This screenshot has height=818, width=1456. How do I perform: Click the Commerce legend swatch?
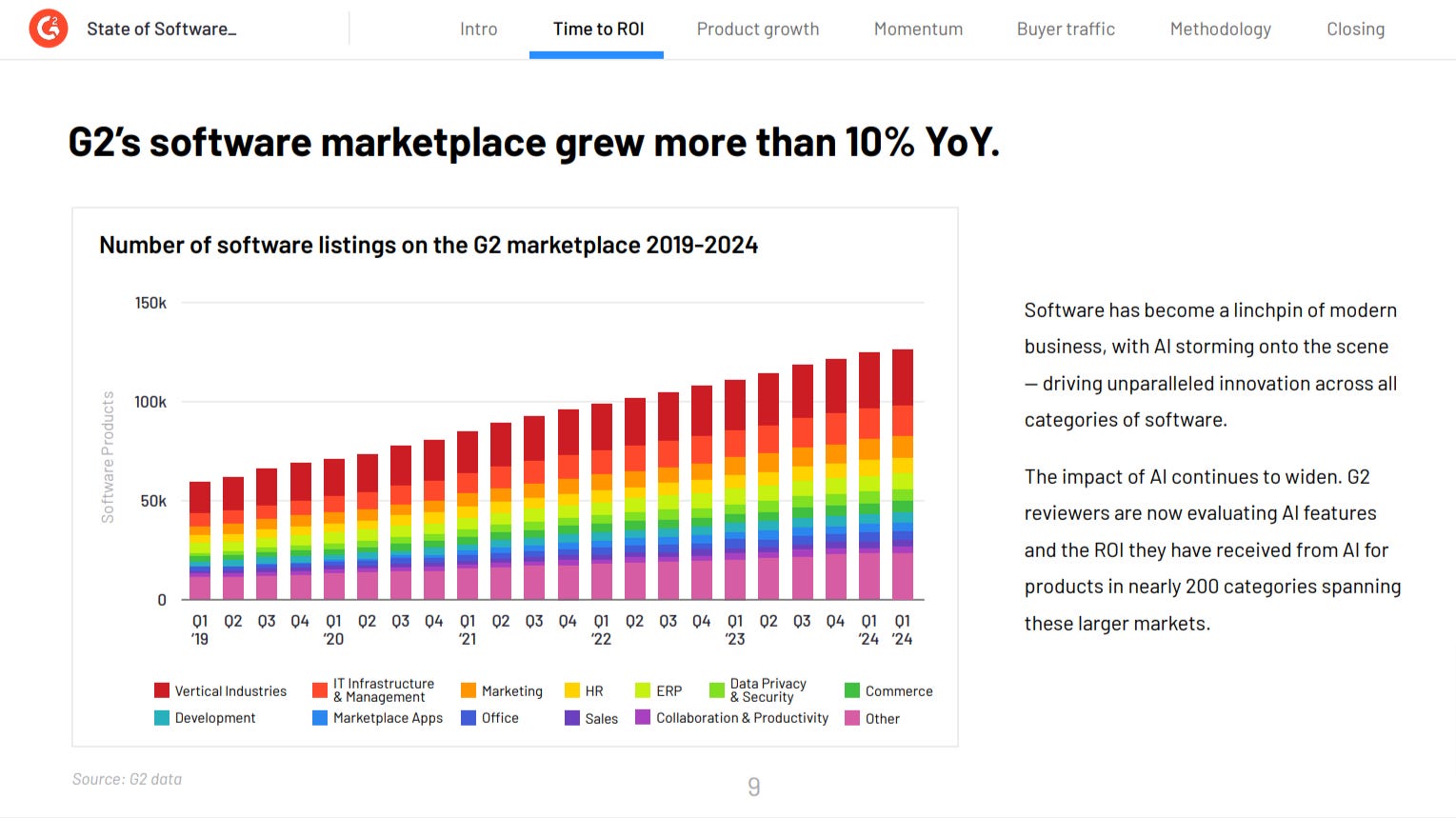[852, 690]
